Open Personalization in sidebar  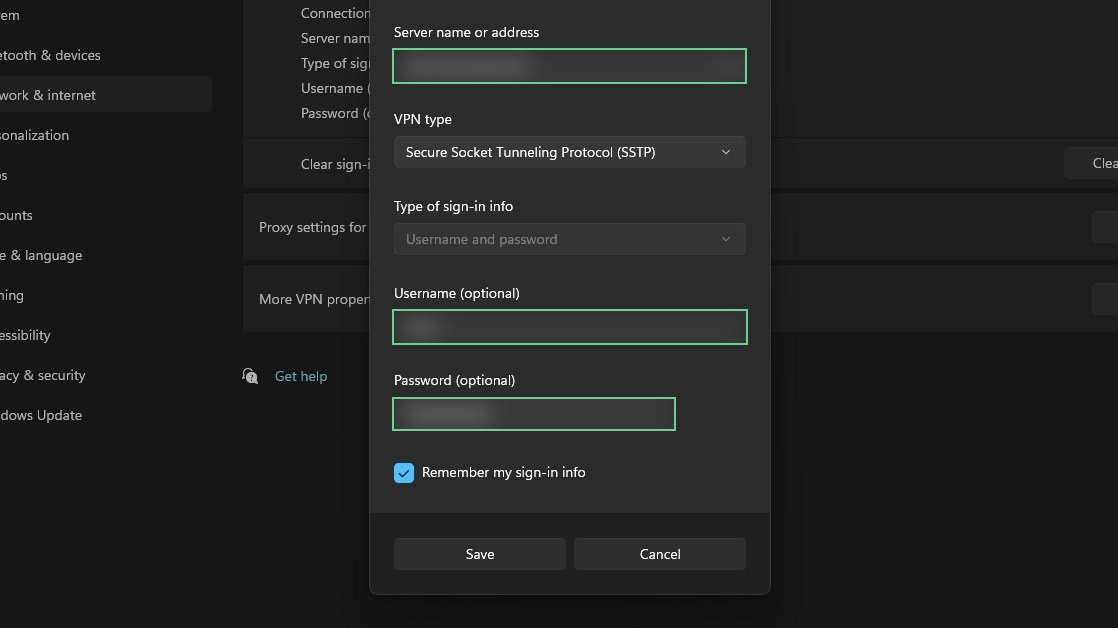[x=34, y=135]
